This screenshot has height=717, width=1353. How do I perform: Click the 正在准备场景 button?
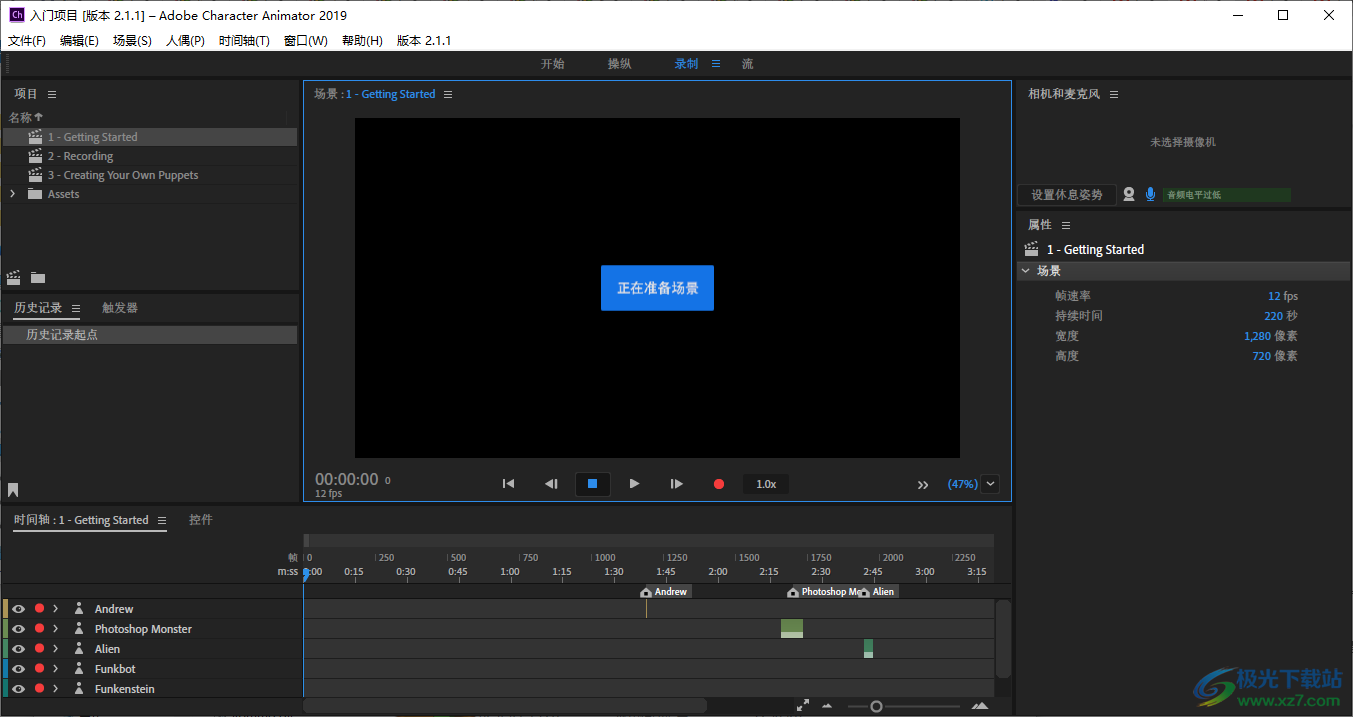coord(657,288)
